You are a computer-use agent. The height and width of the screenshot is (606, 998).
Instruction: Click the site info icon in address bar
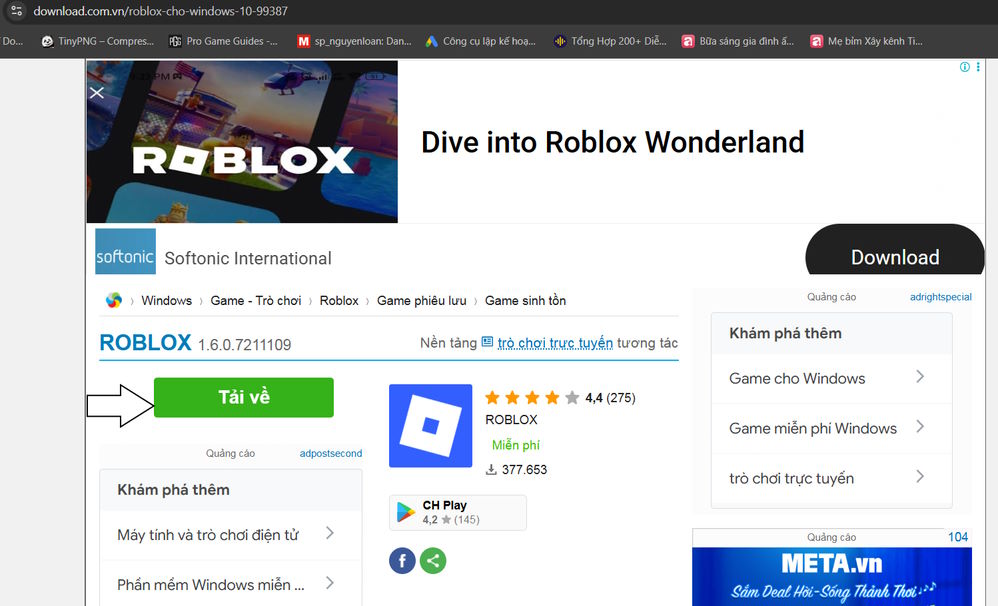pyautogui.click(x=17, y=11)
